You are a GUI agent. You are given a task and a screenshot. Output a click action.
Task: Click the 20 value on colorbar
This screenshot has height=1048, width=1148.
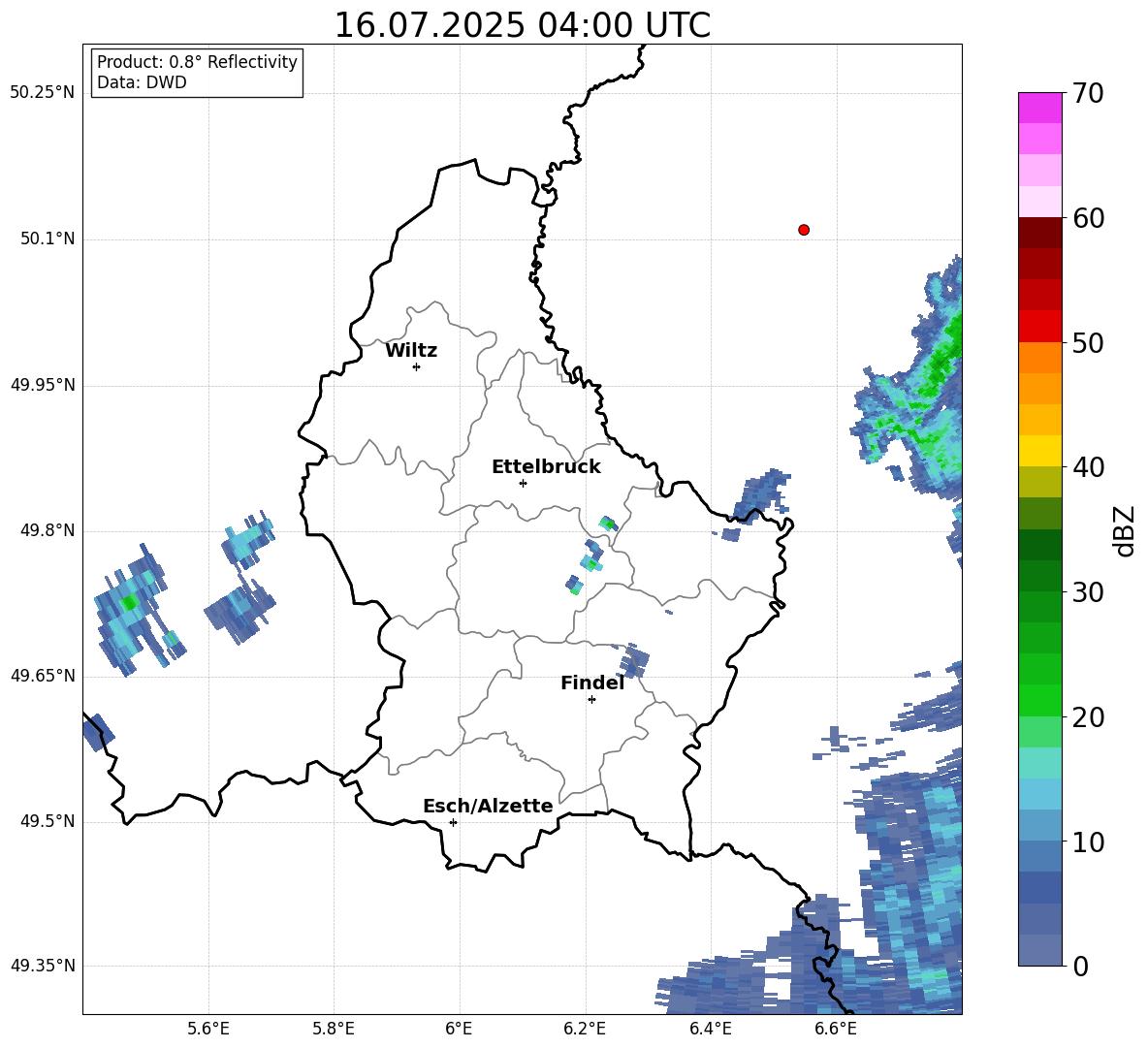[x=1088, y=717]
